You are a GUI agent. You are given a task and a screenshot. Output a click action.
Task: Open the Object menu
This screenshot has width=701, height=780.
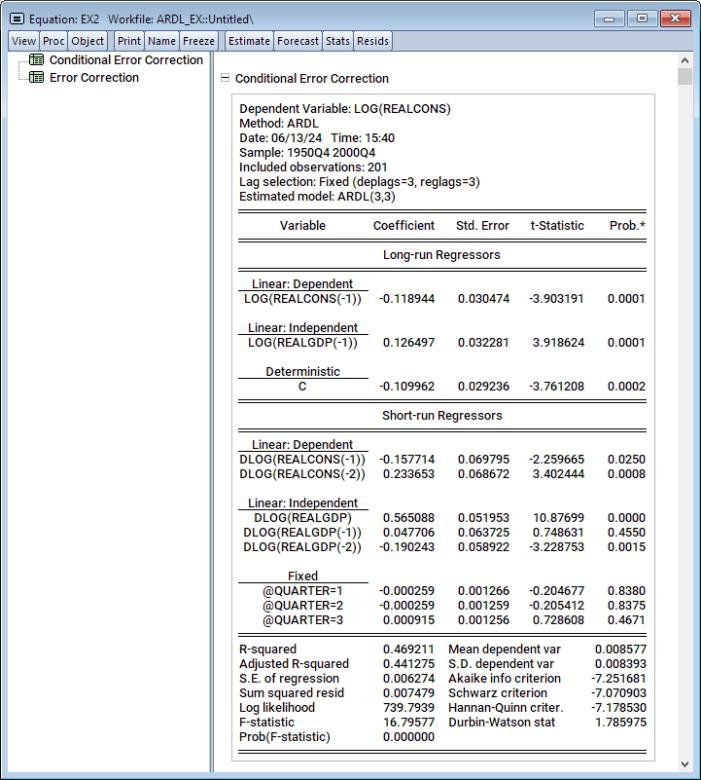tap(81, 41)
